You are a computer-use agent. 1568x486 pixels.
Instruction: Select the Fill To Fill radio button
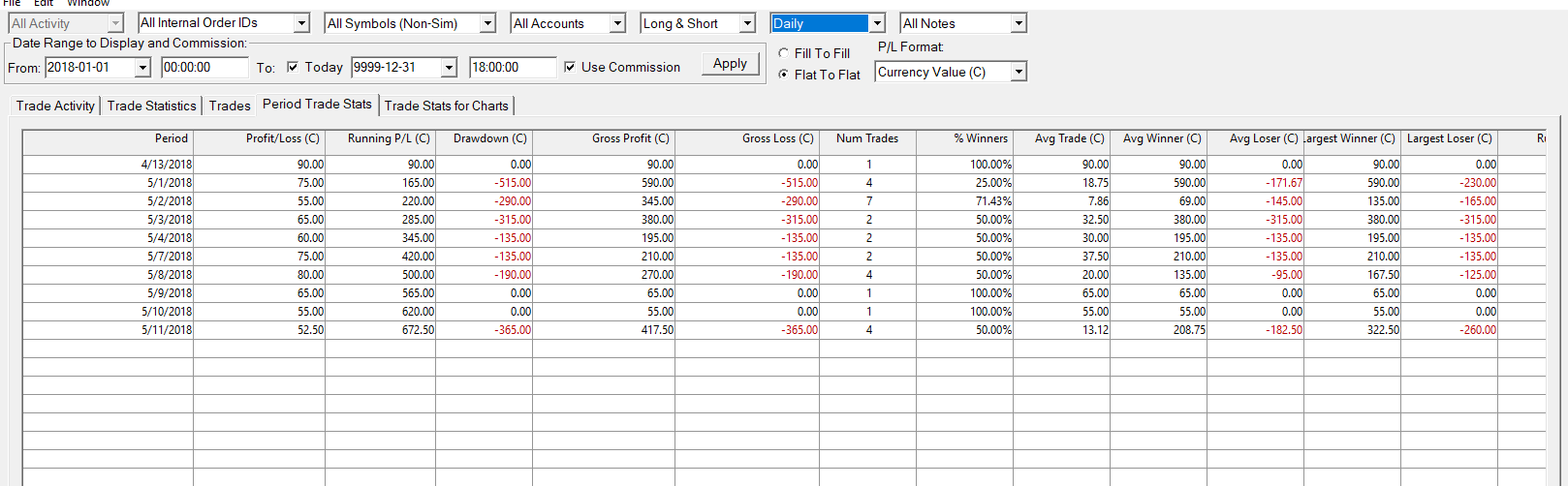(x=784, y=53)
